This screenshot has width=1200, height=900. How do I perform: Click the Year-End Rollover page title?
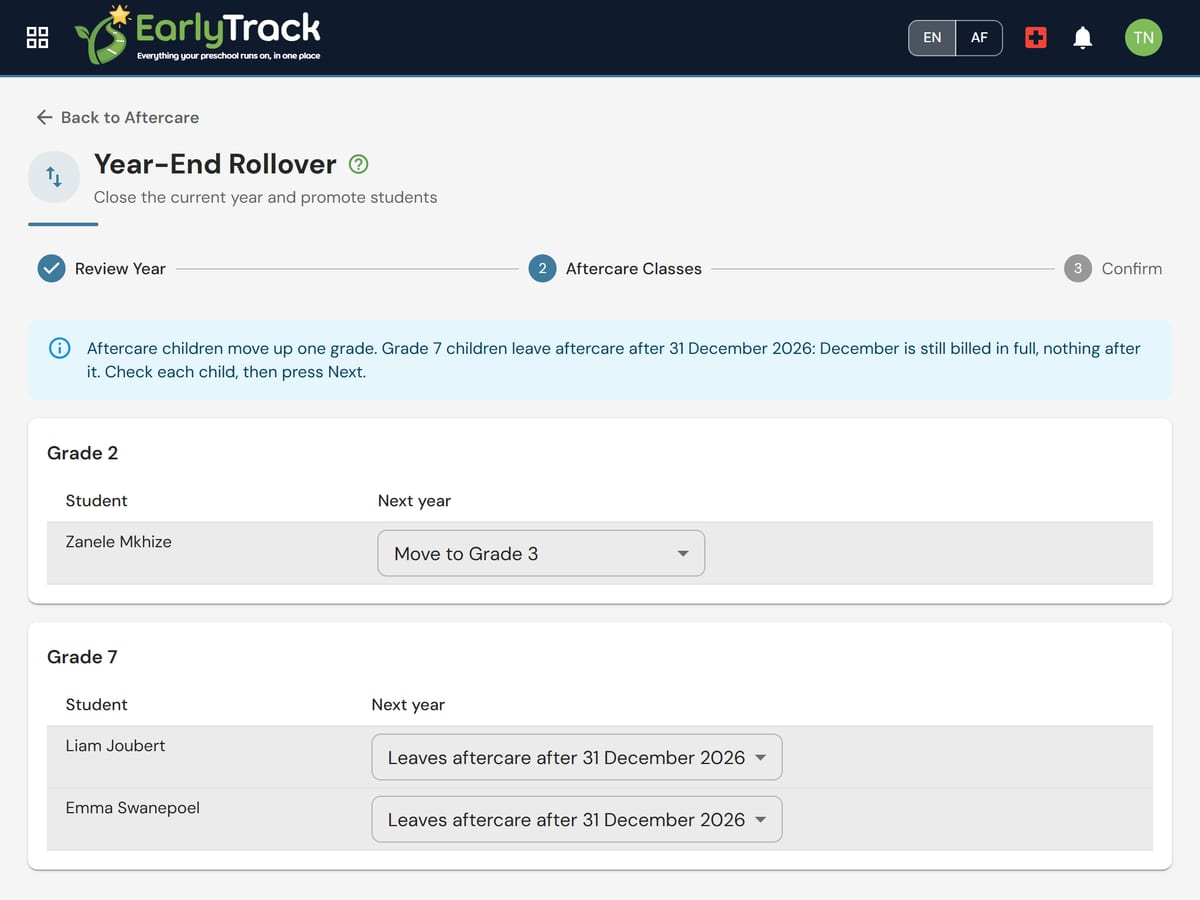pos(215,164)
